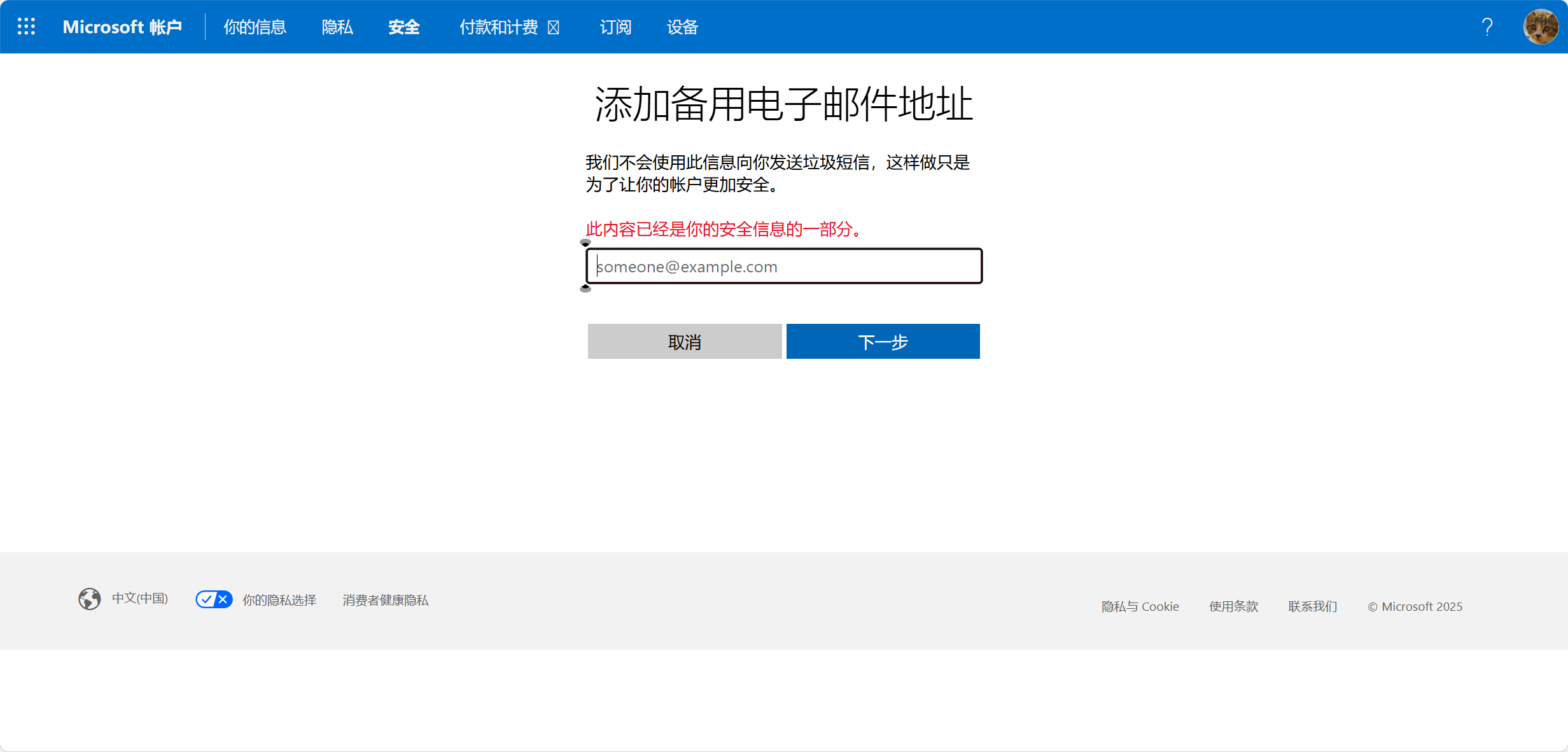Image resolution: width=1568 pixels, height=752 pixels.
Task: Click the © Microsoft 2025 text
Action: click(1415, 606)
